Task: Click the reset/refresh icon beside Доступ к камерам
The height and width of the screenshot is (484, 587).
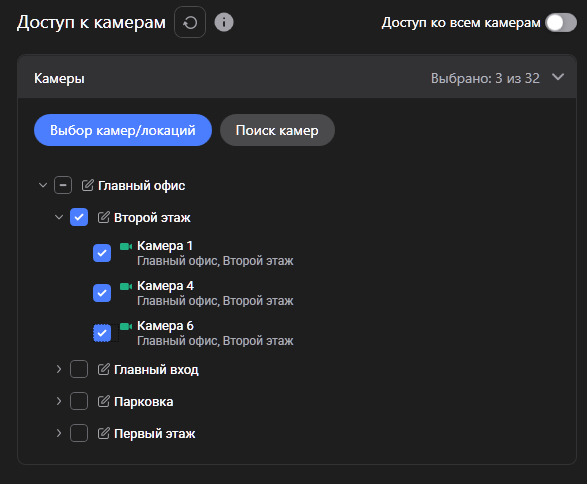Action: click(x=190, y=22)
